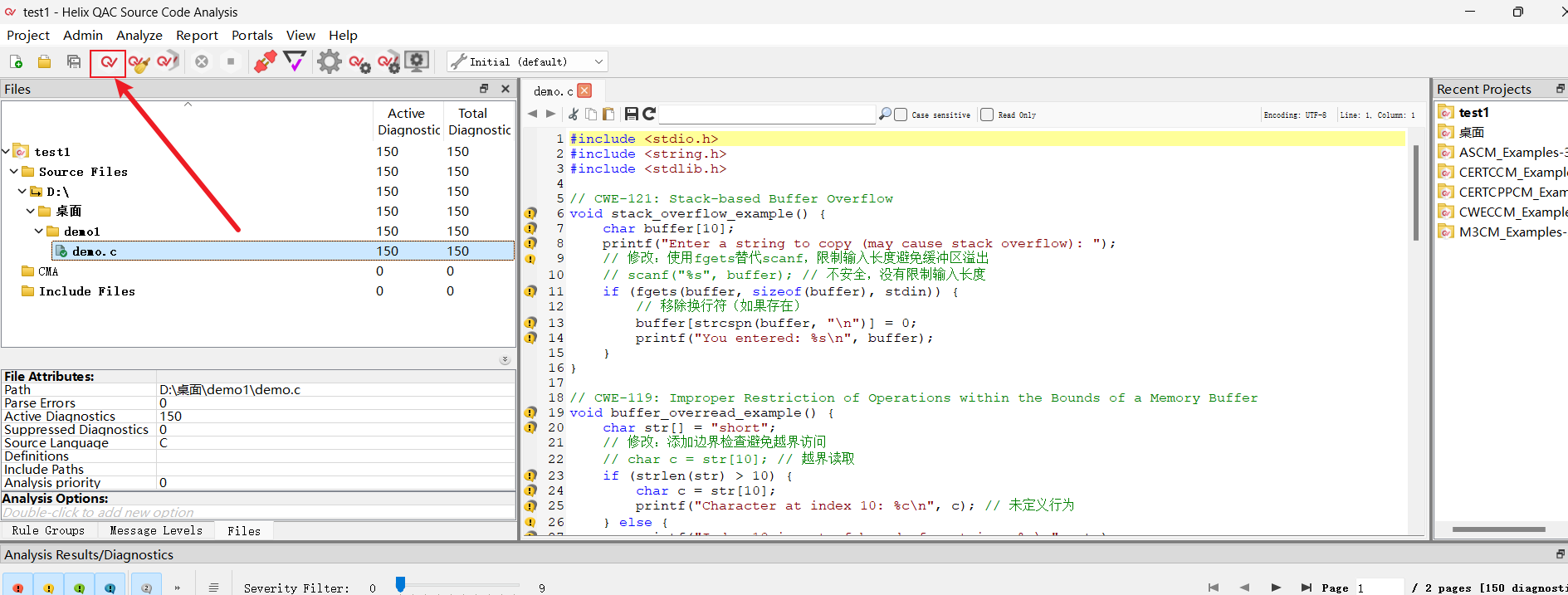Screen dimensions: 1568x595
Task: Toggle the yellow warning severity filter button
Action: coord(48,586)
